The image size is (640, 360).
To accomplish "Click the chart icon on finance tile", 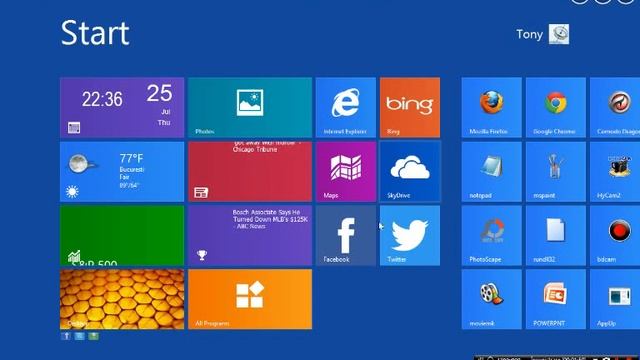I will coord(74,256).
